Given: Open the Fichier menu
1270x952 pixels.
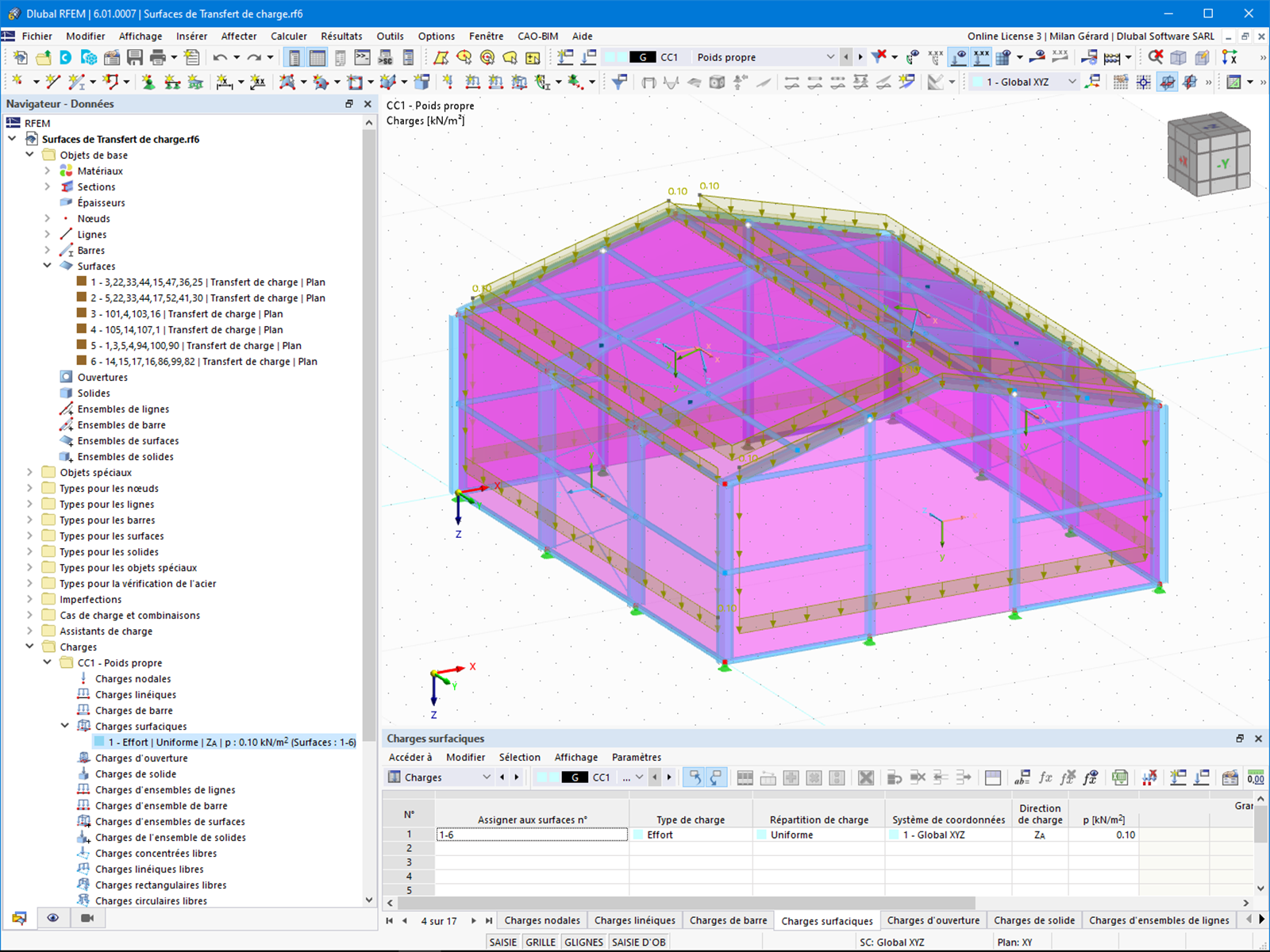Looking at the screenshot, I should [37, 36].
